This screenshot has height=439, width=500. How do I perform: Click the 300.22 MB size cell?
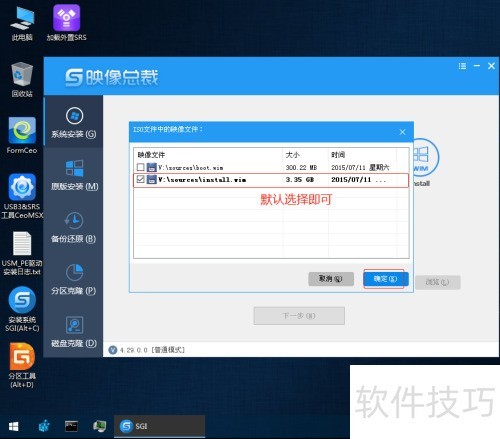[301, 168]
